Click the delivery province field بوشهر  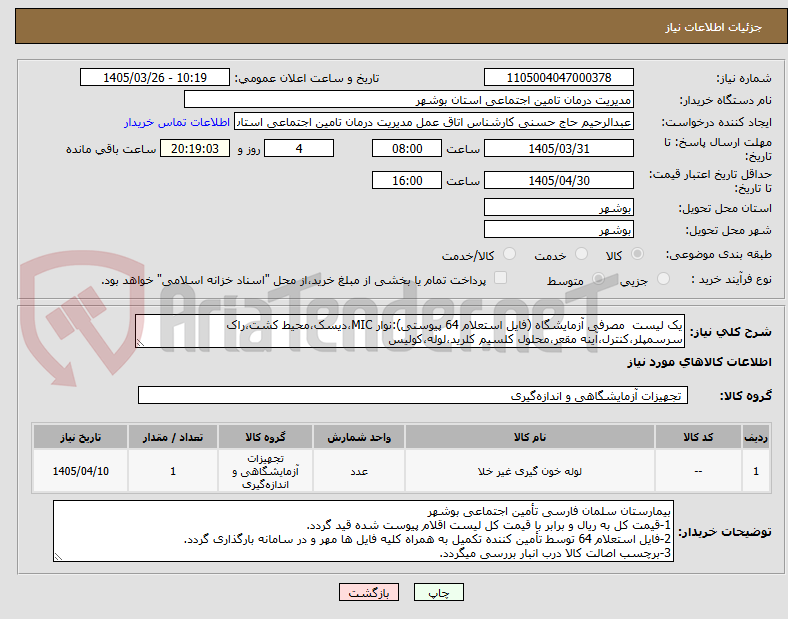[559, 208]
